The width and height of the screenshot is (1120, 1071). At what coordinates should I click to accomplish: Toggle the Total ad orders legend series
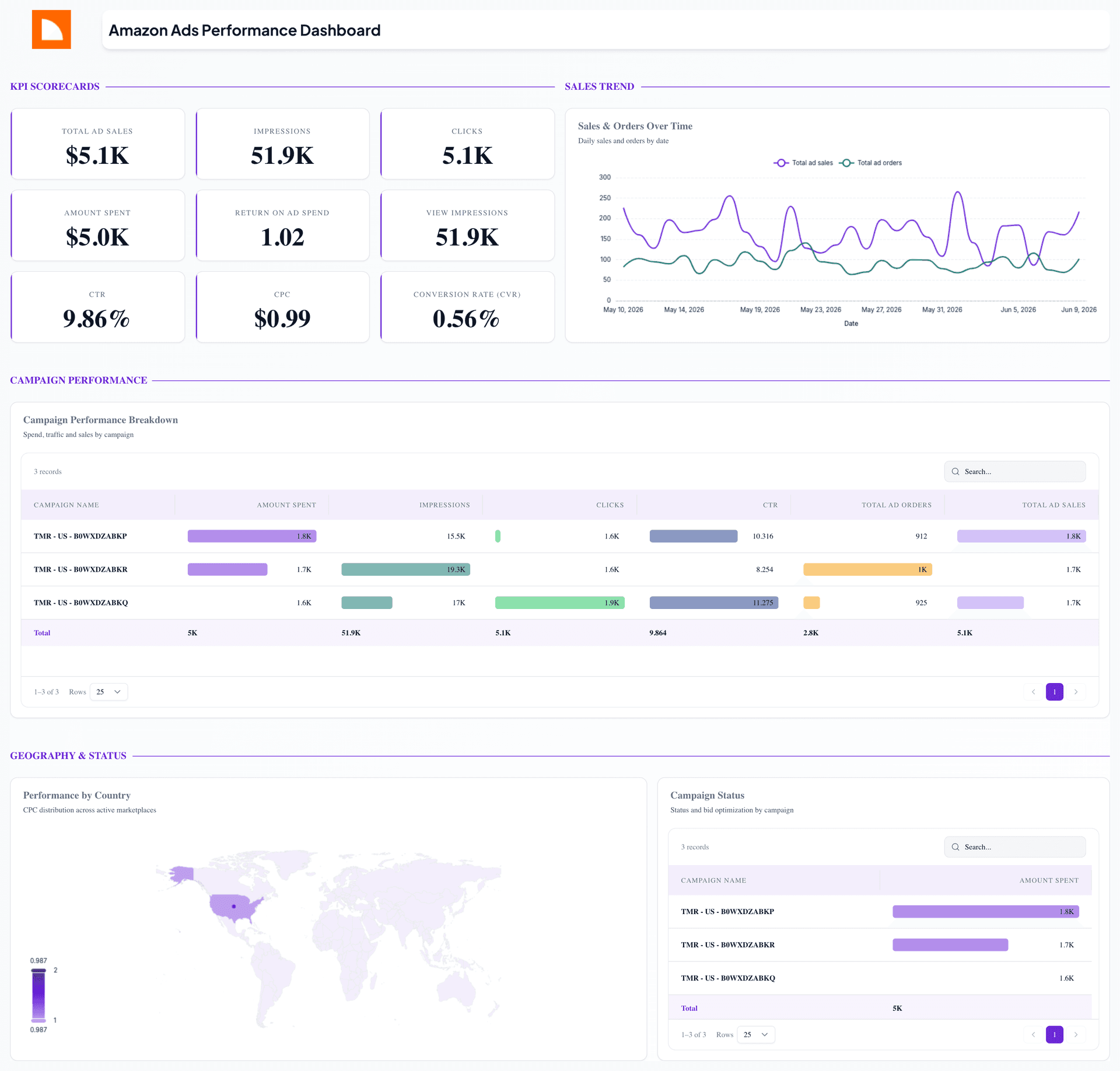[x=870, y=163]
